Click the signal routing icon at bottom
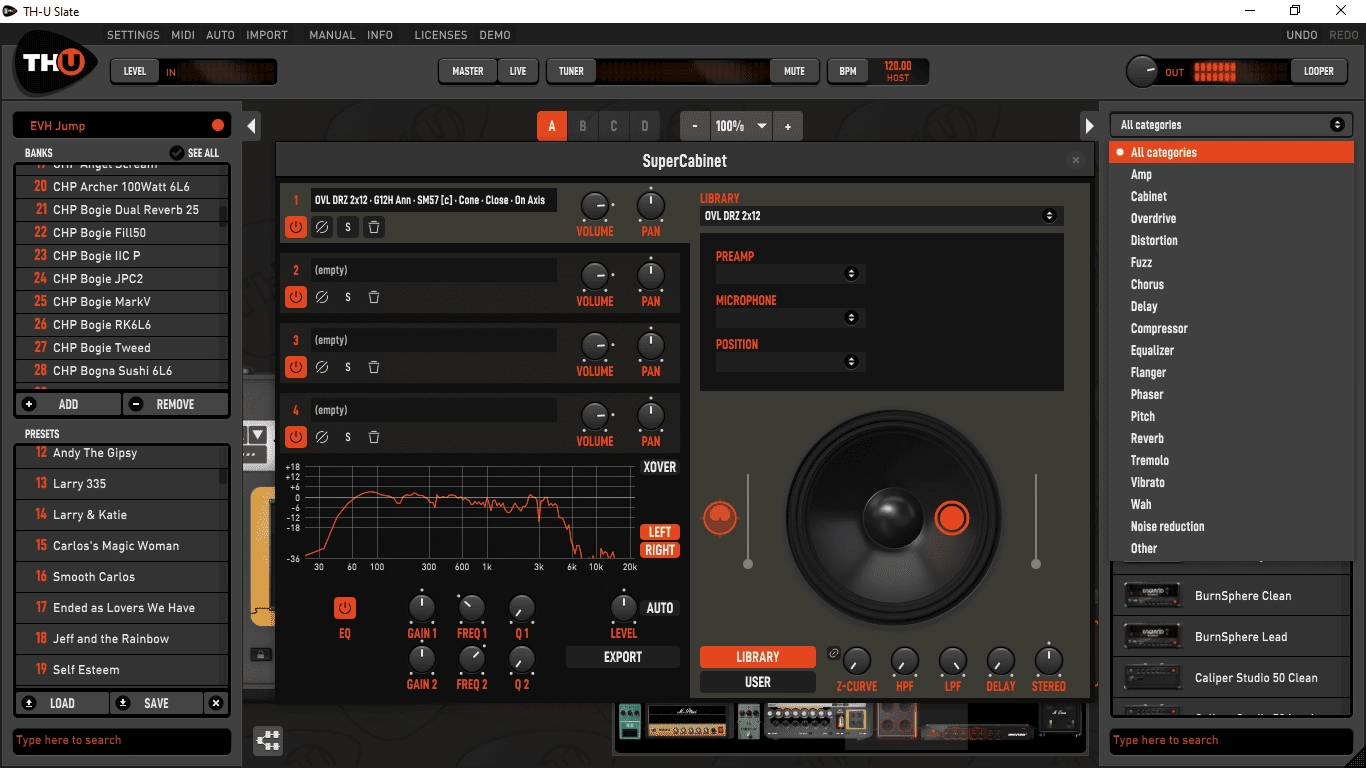 (268, 741)
